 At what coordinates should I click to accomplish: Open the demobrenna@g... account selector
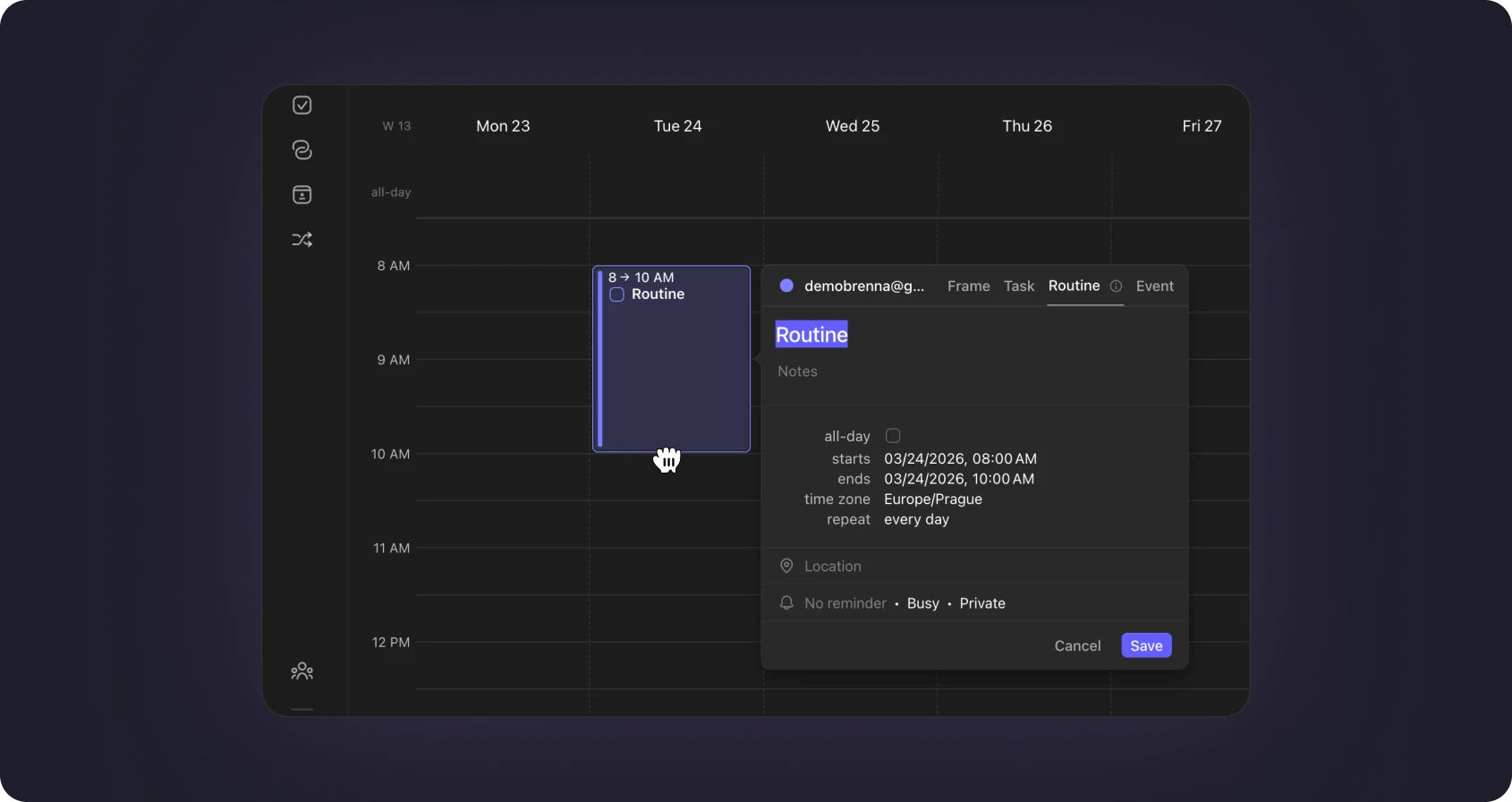[864, 286]
